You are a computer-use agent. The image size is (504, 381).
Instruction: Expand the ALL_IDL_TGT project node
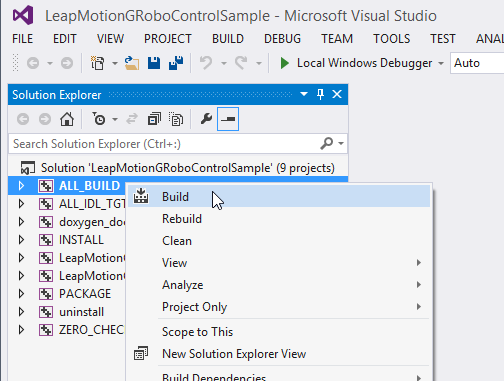[21, 204]
